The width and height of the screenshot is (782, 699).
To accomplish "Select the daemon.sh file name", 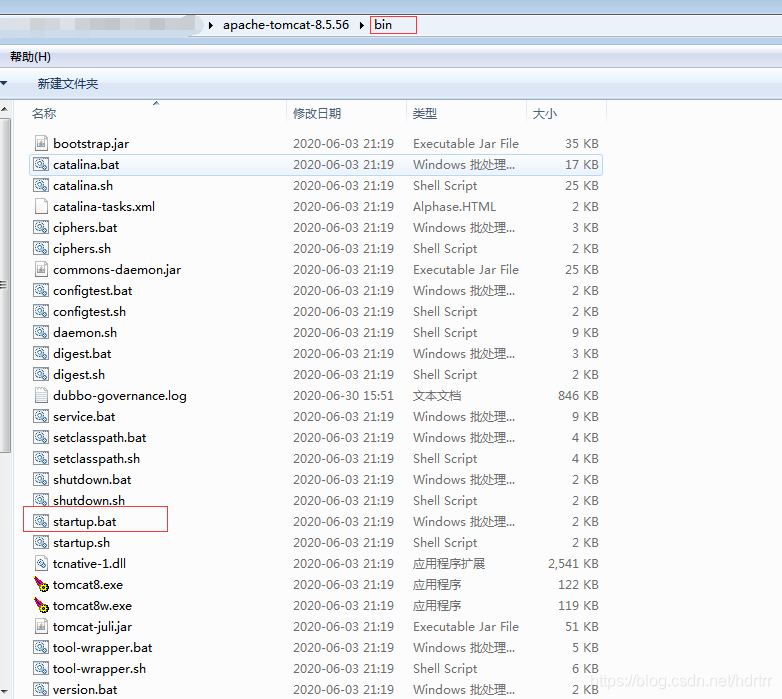I will click(x=85, y=333).
